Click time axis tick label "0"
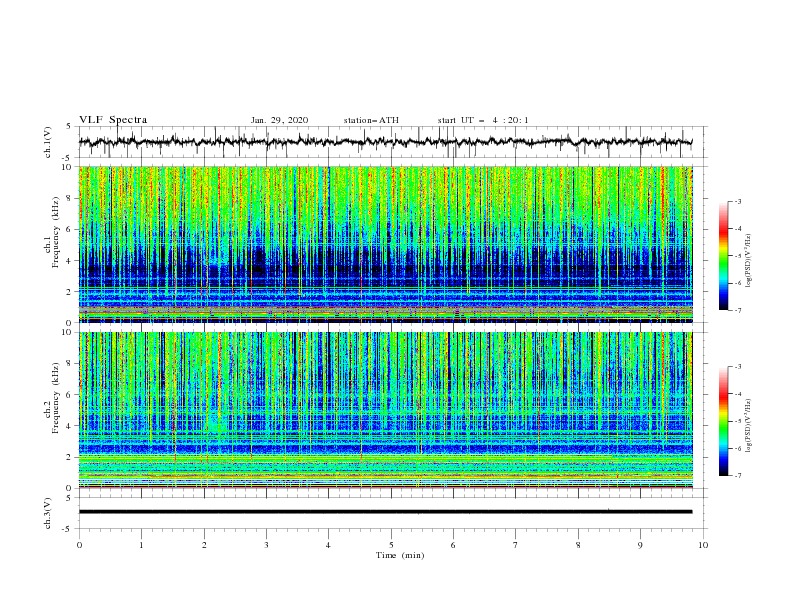Viewport: 792px width, 612px height. tap(79, 545)
